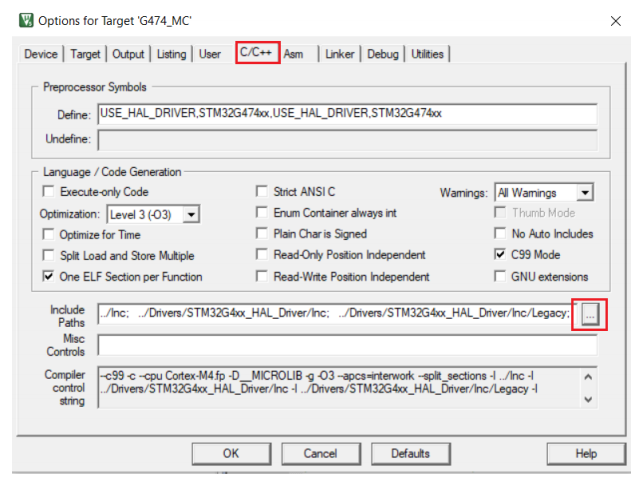Viewport: 637px width, 482px height.
Task: Open the Output tab
Action: [x=128, y=54]
